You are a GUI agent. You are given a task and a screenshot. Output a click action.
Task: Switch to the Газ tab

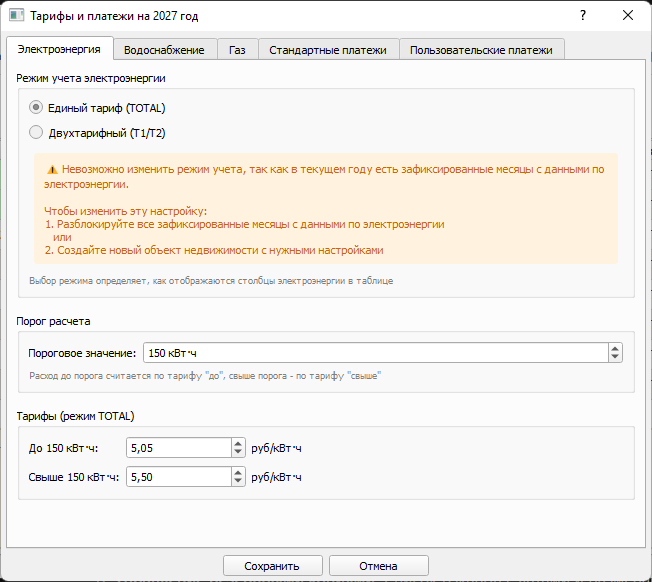237,50
